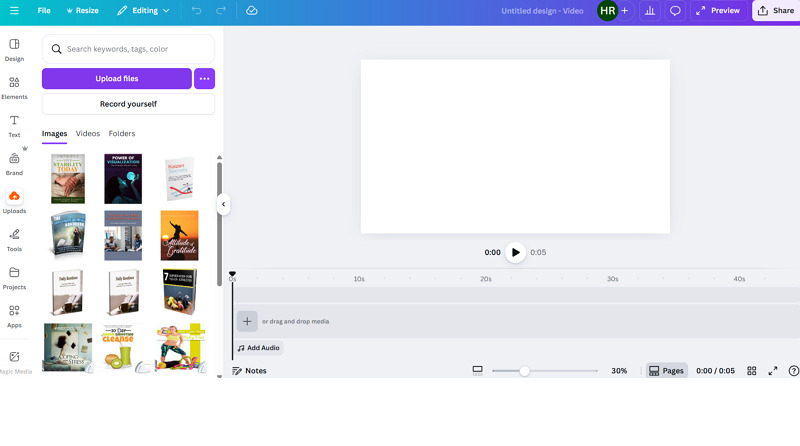The width and height of the screenshot is (800, 446).
Task: Collapse the side panel with the arrow handle
Action: [x=224, y=204]
